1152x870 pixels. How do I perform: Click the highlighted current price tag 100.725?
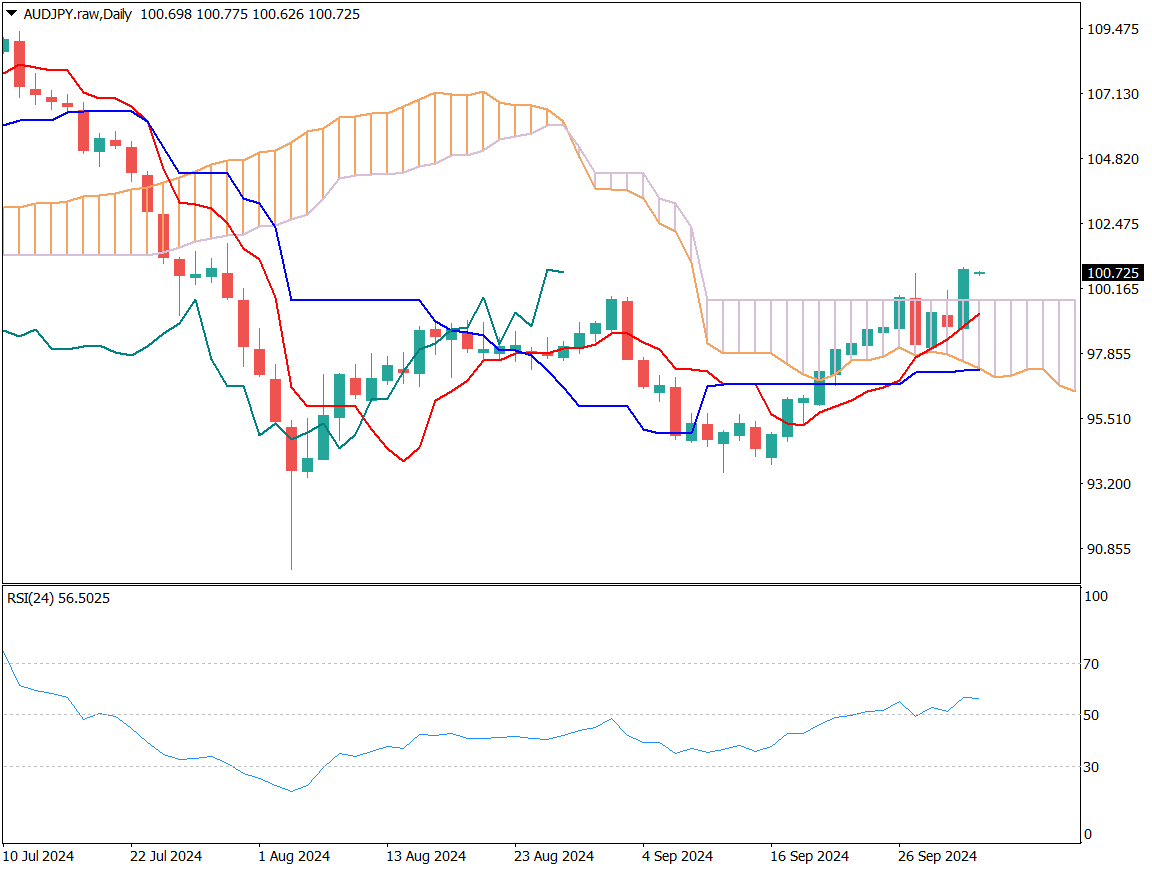[1112, 273]
